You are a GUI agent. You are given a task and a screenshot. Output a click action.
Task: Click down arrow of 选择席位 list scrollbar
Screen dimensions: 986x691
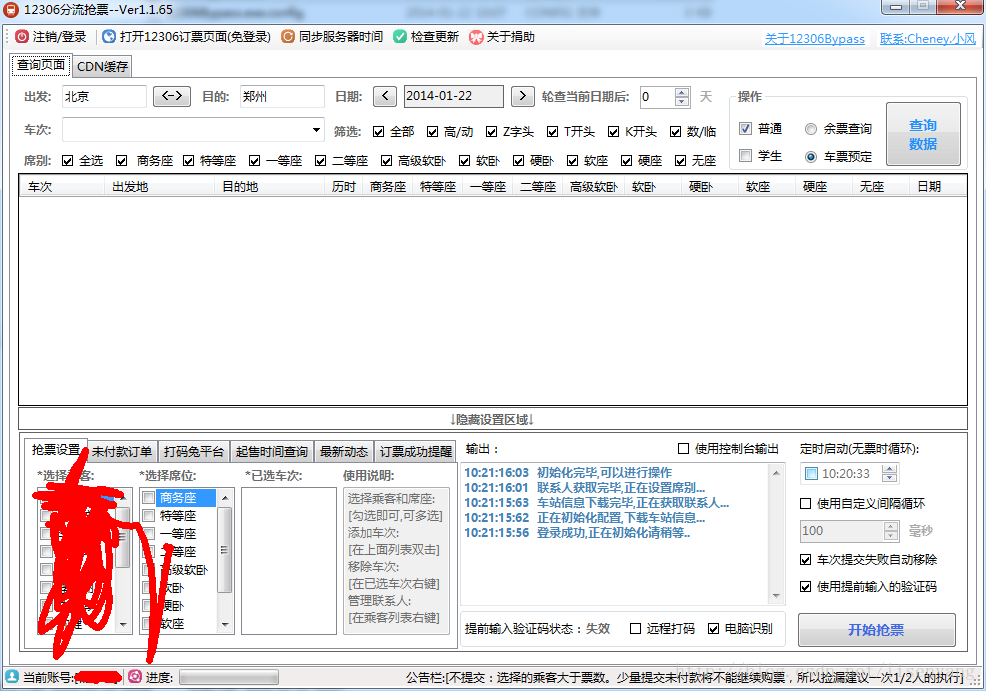click(x=225, y=624)
